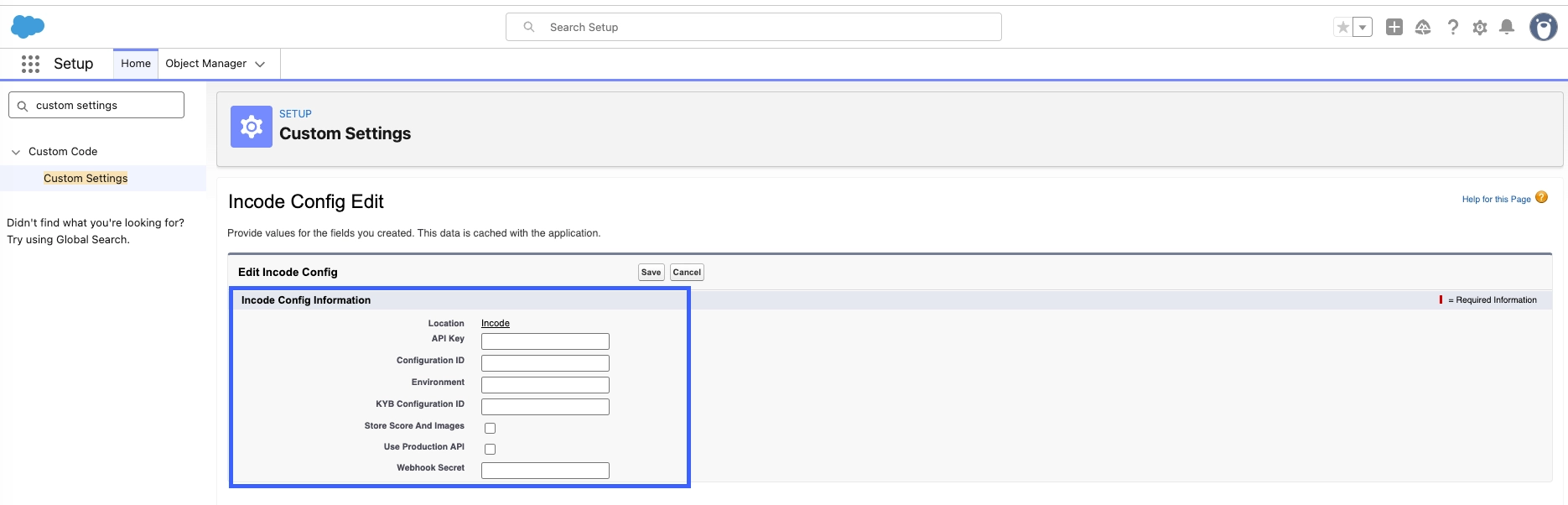Open the favorites list dropdown arrow

coord(1363,28)
